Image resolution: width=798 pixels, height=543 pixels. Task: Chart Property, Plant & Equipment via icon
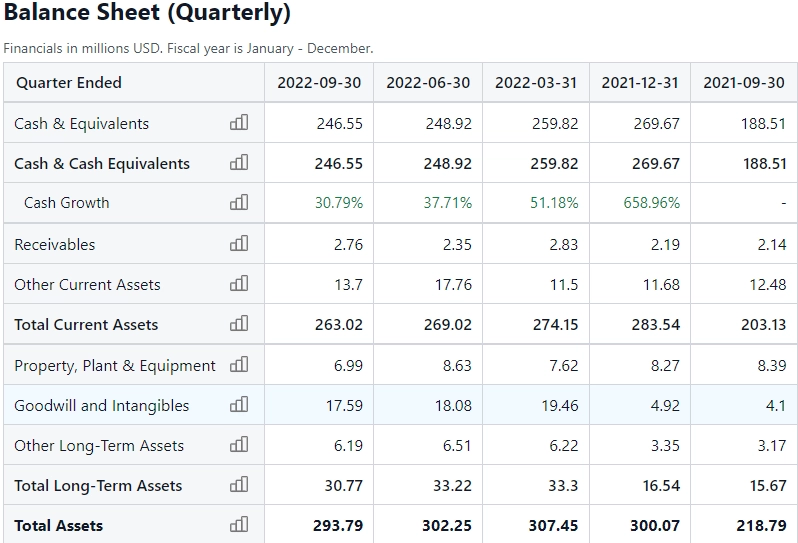pos(238,365)
